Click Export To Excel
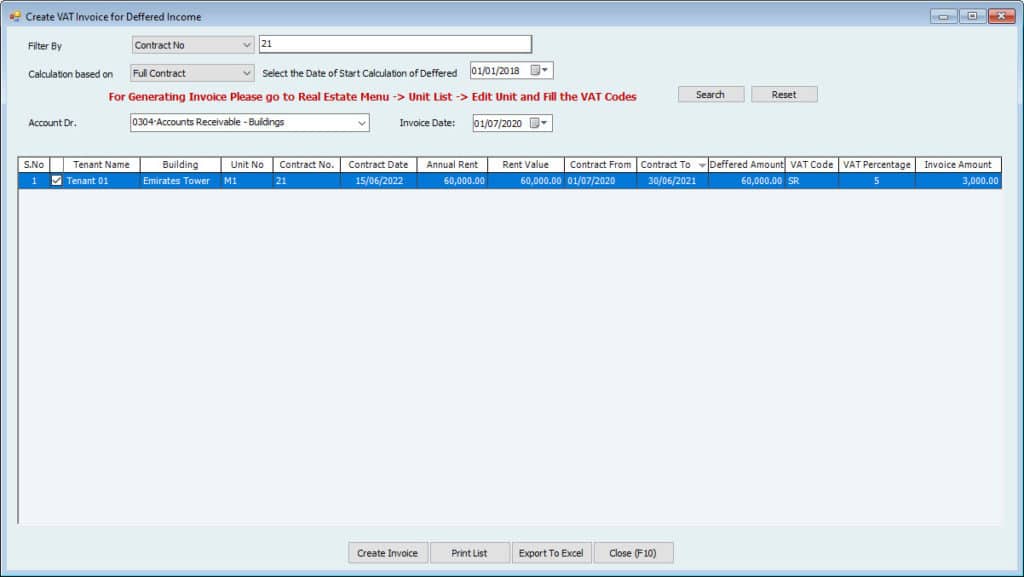This screenshot has height=577, width=1024. 550,553
